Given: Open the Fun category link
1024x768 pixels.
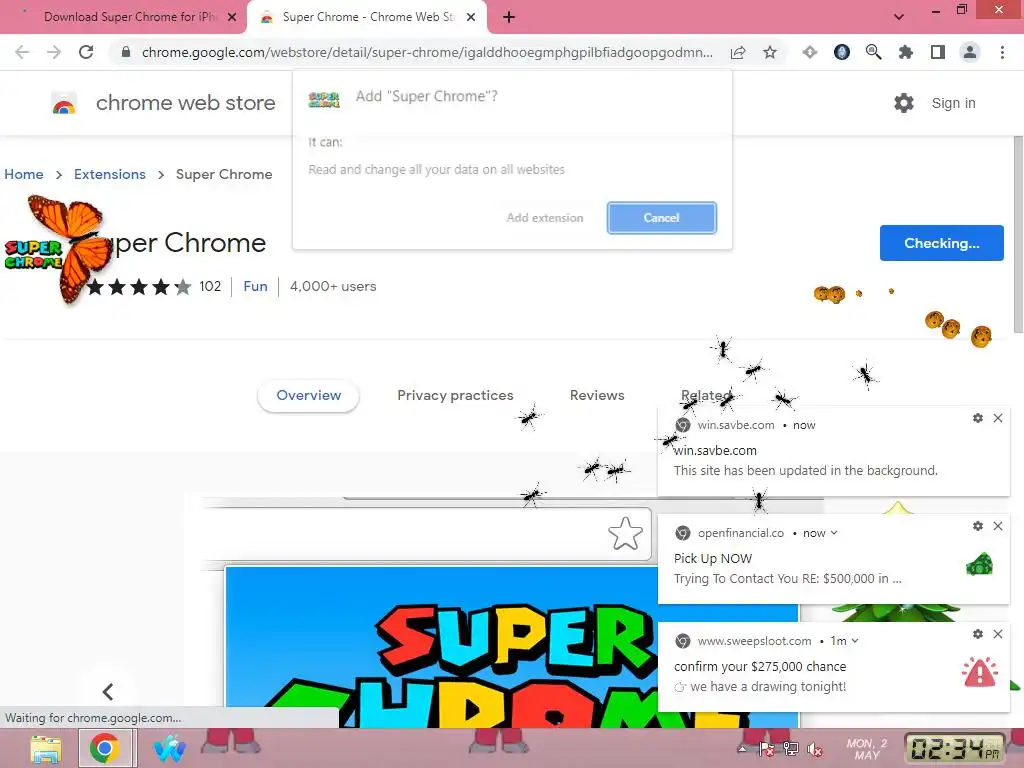Looking at the screenshot, I should click(255, 286).
